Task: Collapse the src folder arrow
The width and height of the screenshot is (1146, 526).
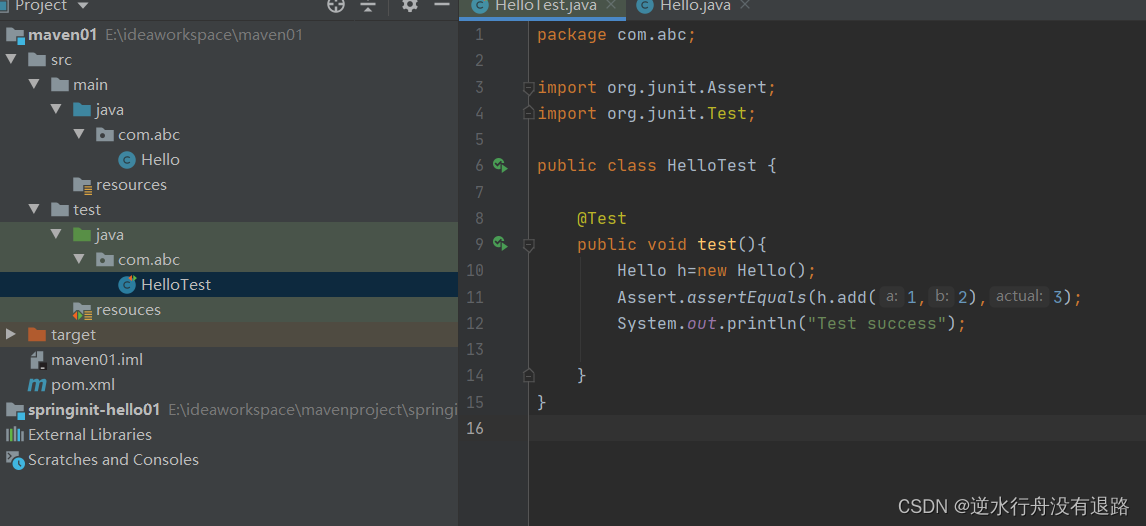Action: coord(10,59)
